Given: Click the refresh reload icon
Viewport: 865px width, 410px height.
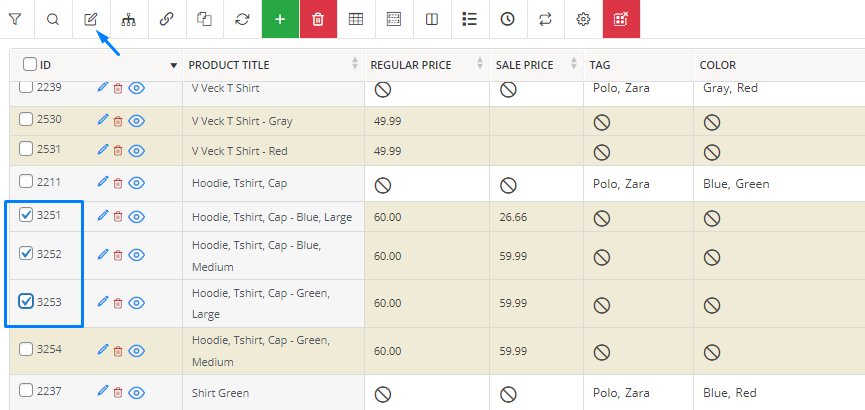Looking at the screenshot, I should 242,19.
